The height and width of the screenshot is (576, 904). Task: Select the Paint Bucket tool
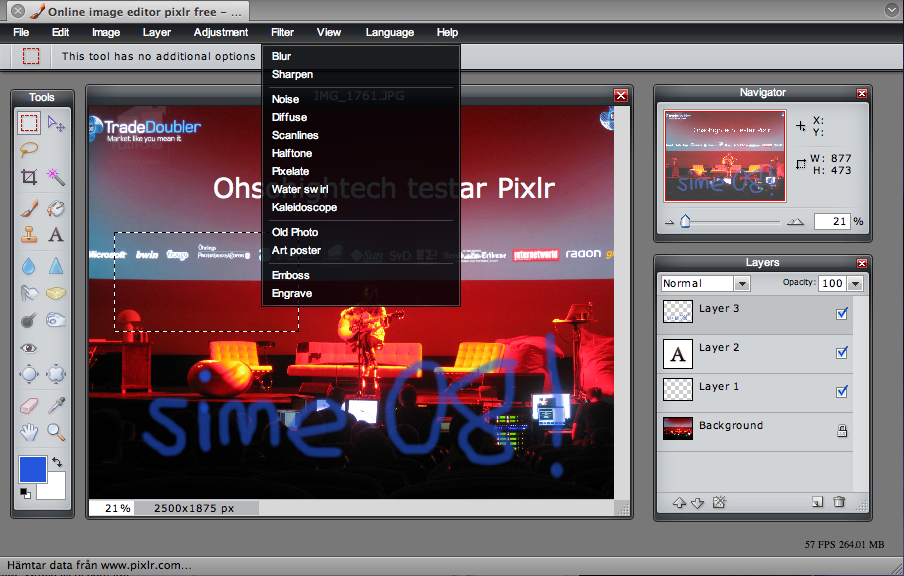point(56,208)
